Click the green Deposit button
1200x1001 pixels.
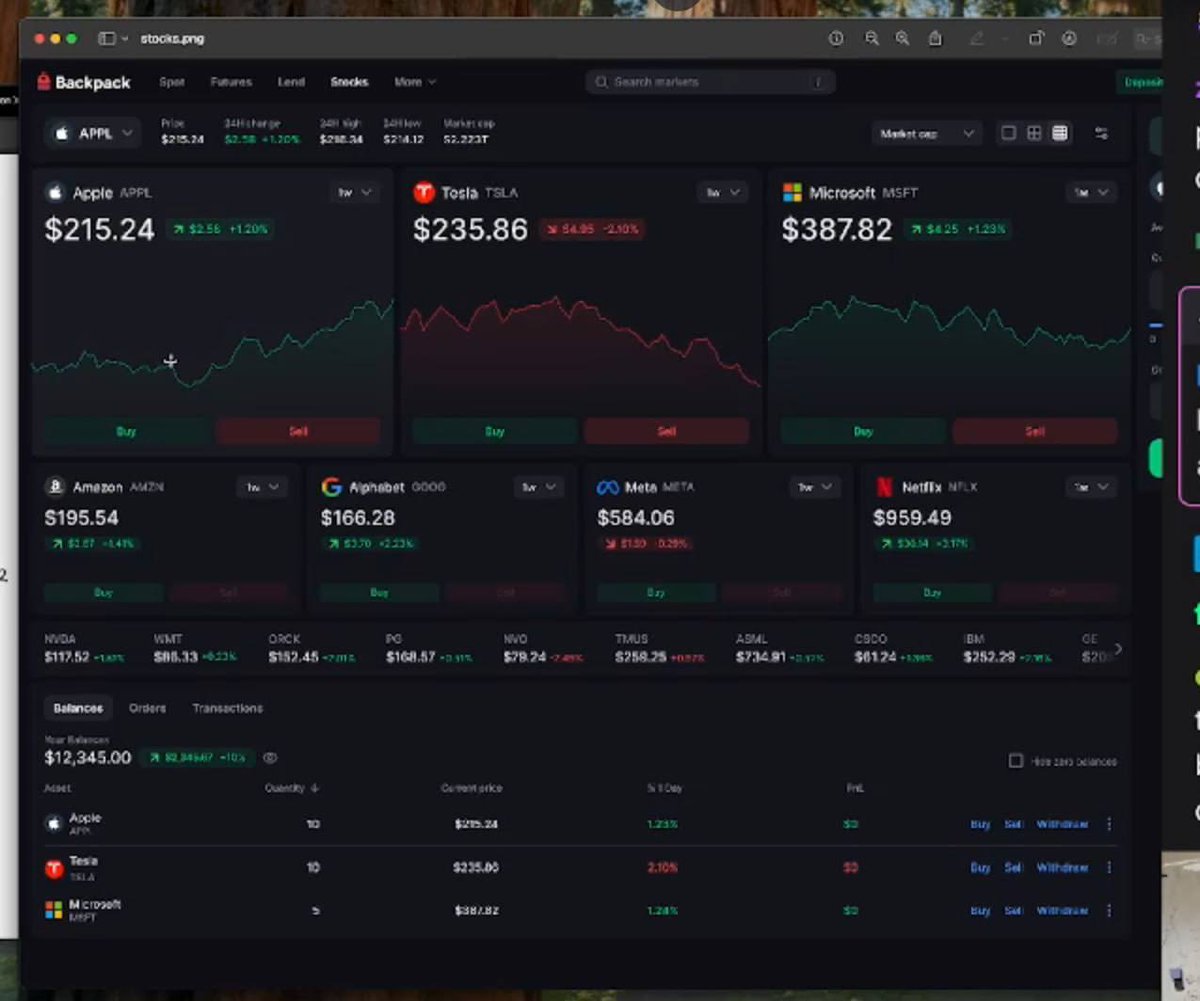1137,82
